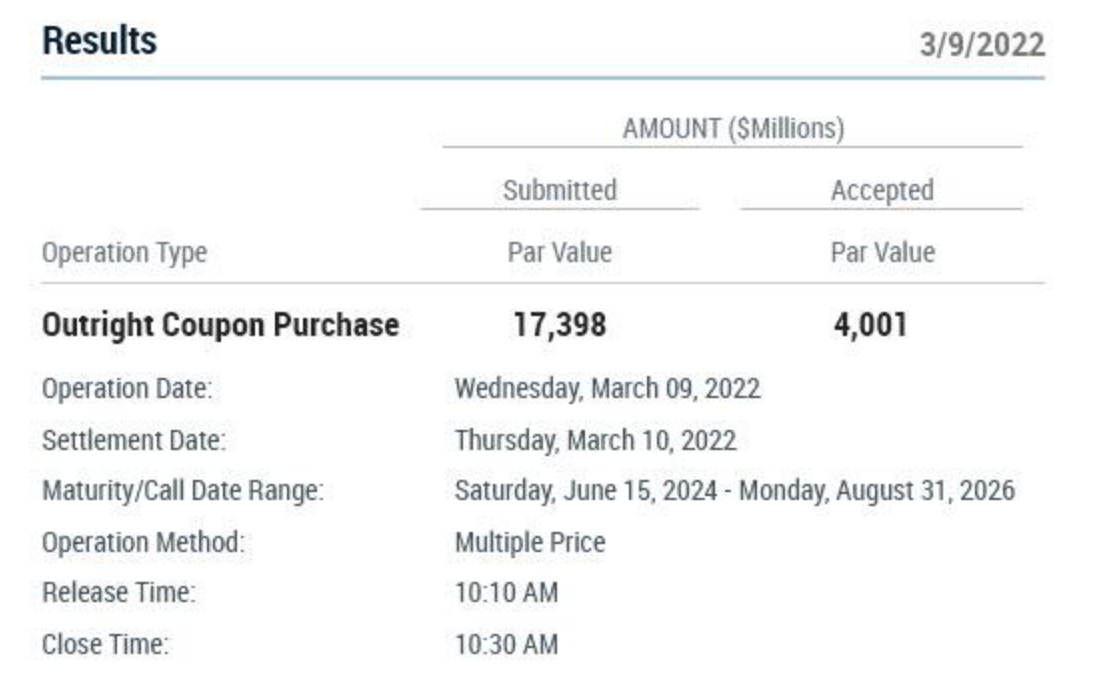Open the Outright Coupon Purchase row title
Viewport: 1104px width, 686px height.
(220, 325)
